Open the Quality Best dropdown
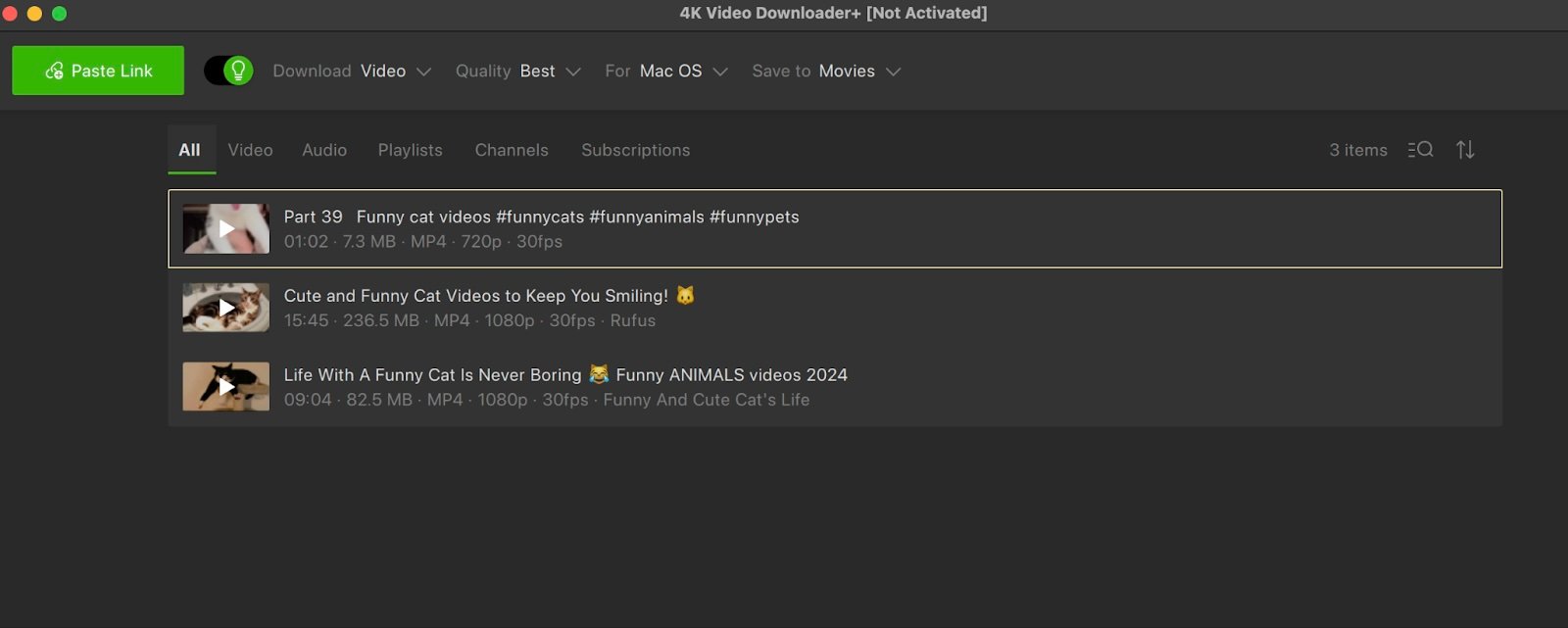The width and height of the screenshot is (1568, 628). pos(518,72)
